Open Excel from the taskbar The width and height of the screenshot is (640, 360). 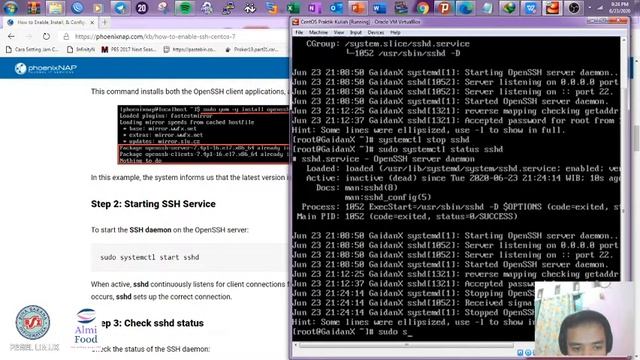[293, 8]
